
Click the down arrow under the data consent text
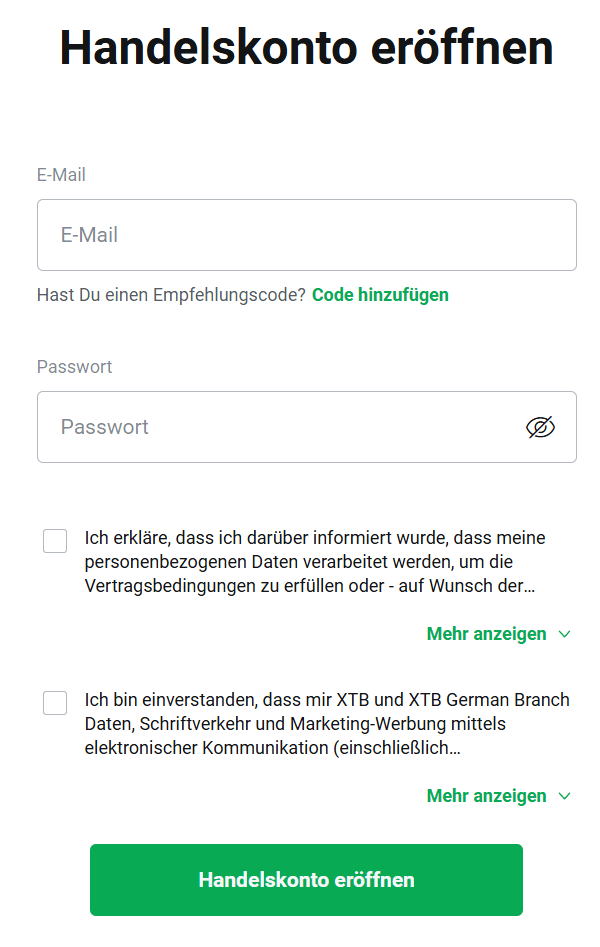[564, 633]
